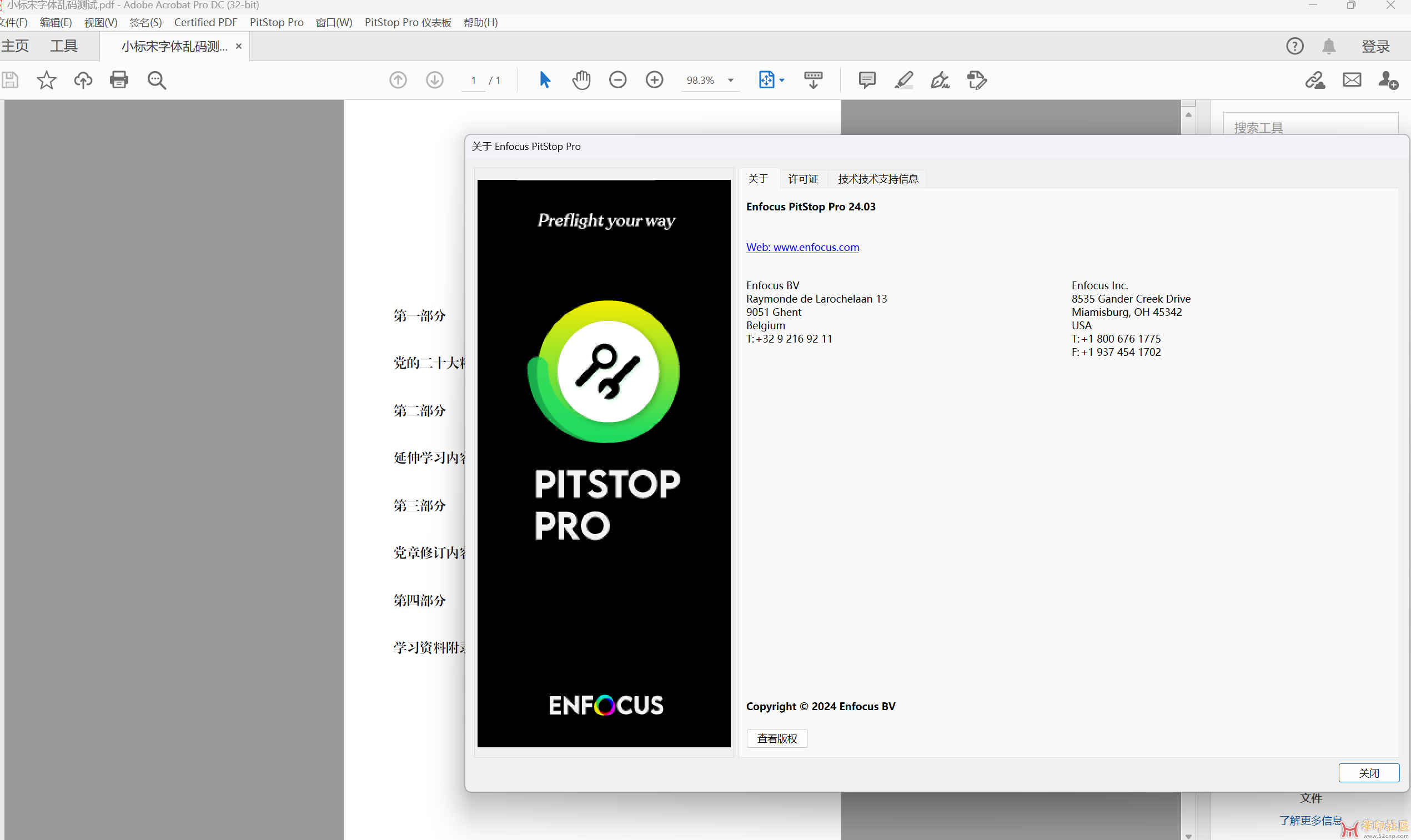1411x840 pixels.
Task: Click the document scrollbar up arrow
Action: click(1188, 114)
